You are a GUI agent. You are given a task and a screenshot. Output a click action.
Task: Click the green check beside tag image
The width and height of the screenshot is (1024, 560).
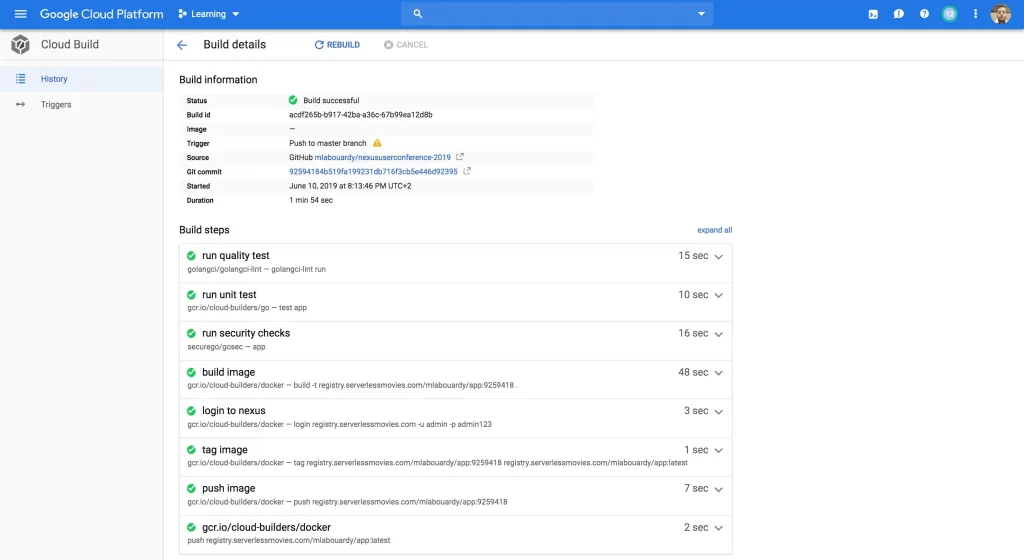(191, 450)
